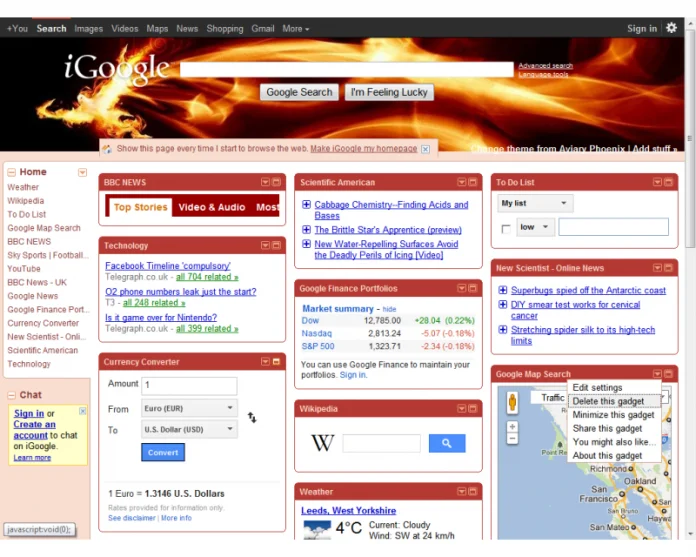Tick the To Do List item checkbox
This screenshot has width=696, height=557.
pyautogui.click(x=505, y=229)
